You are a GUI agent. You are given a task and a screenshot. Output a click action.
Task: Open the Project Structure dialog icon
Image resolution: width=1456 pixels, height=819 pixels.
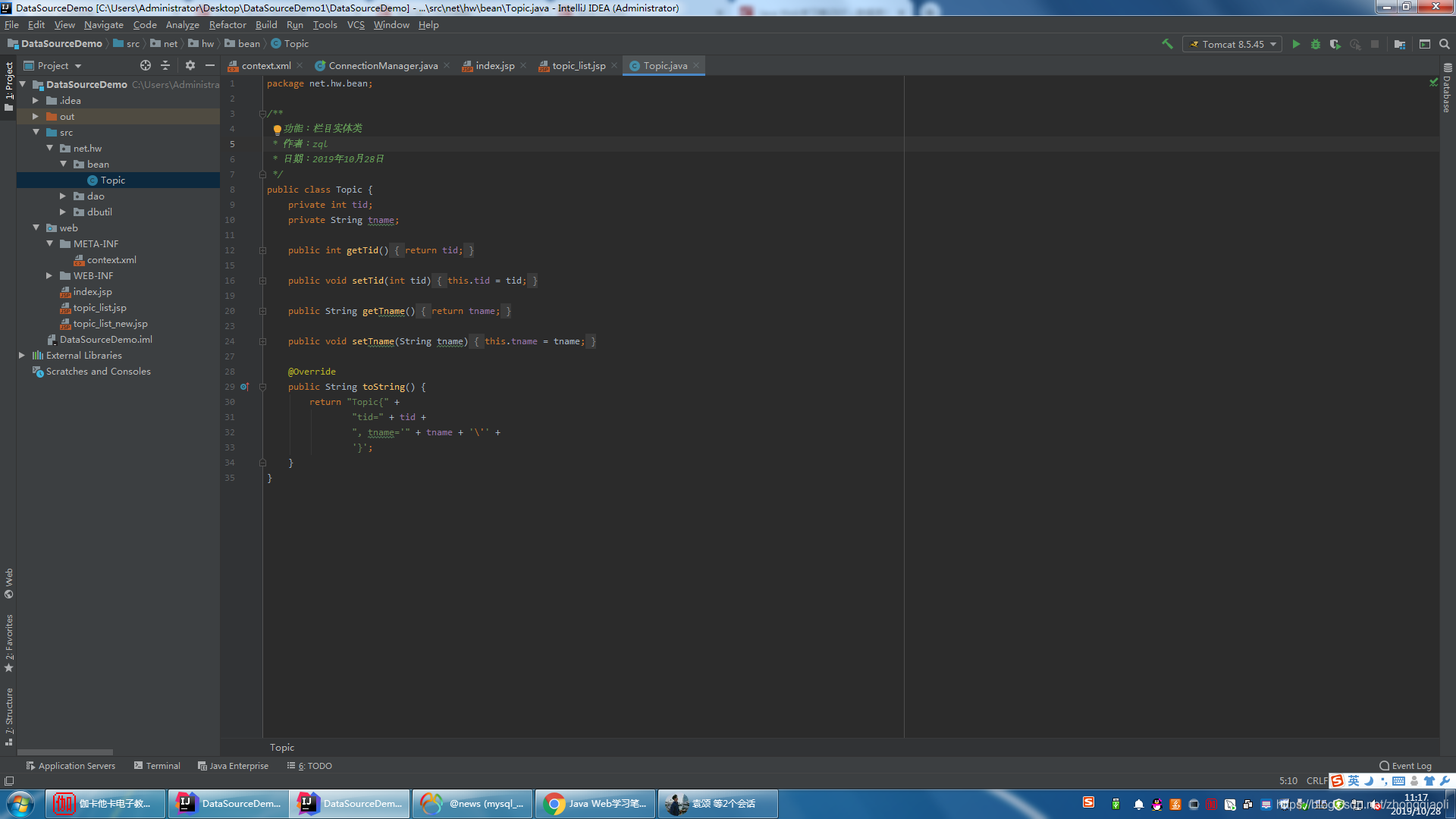point(1400,44)
